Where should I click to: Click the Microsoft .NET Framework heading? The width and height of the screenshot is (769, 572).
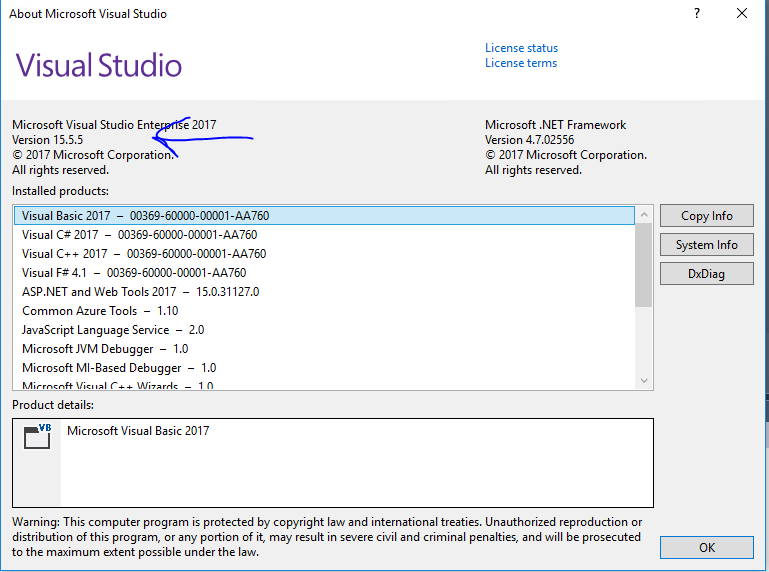click(x=555, y=125)
